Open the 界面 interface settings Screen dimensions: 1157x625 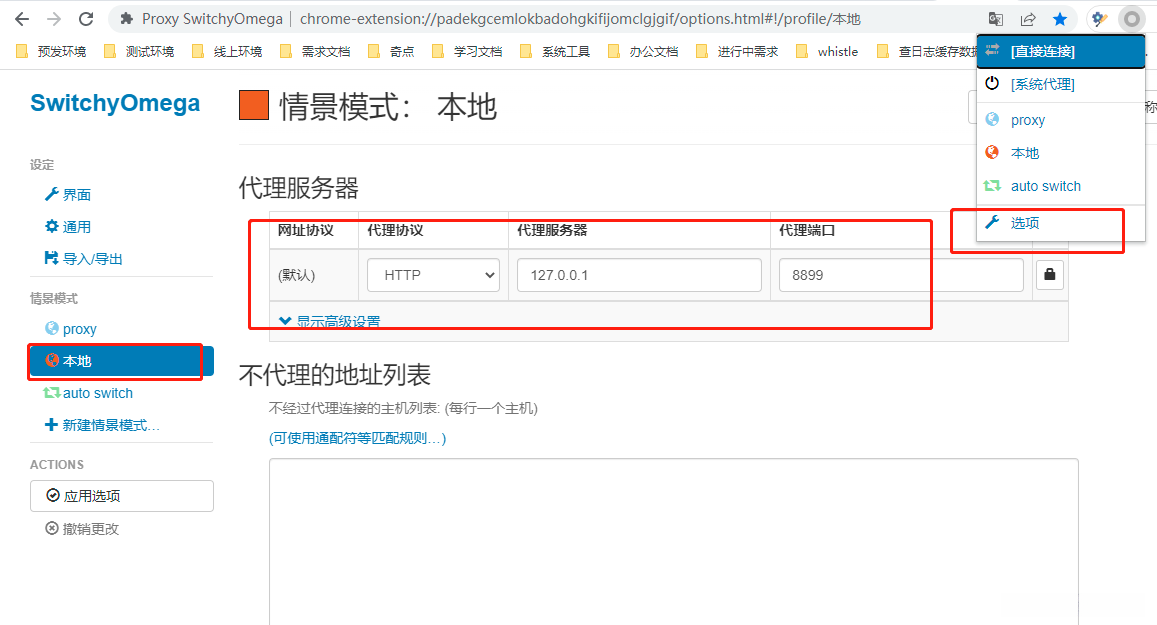point(68,195)
